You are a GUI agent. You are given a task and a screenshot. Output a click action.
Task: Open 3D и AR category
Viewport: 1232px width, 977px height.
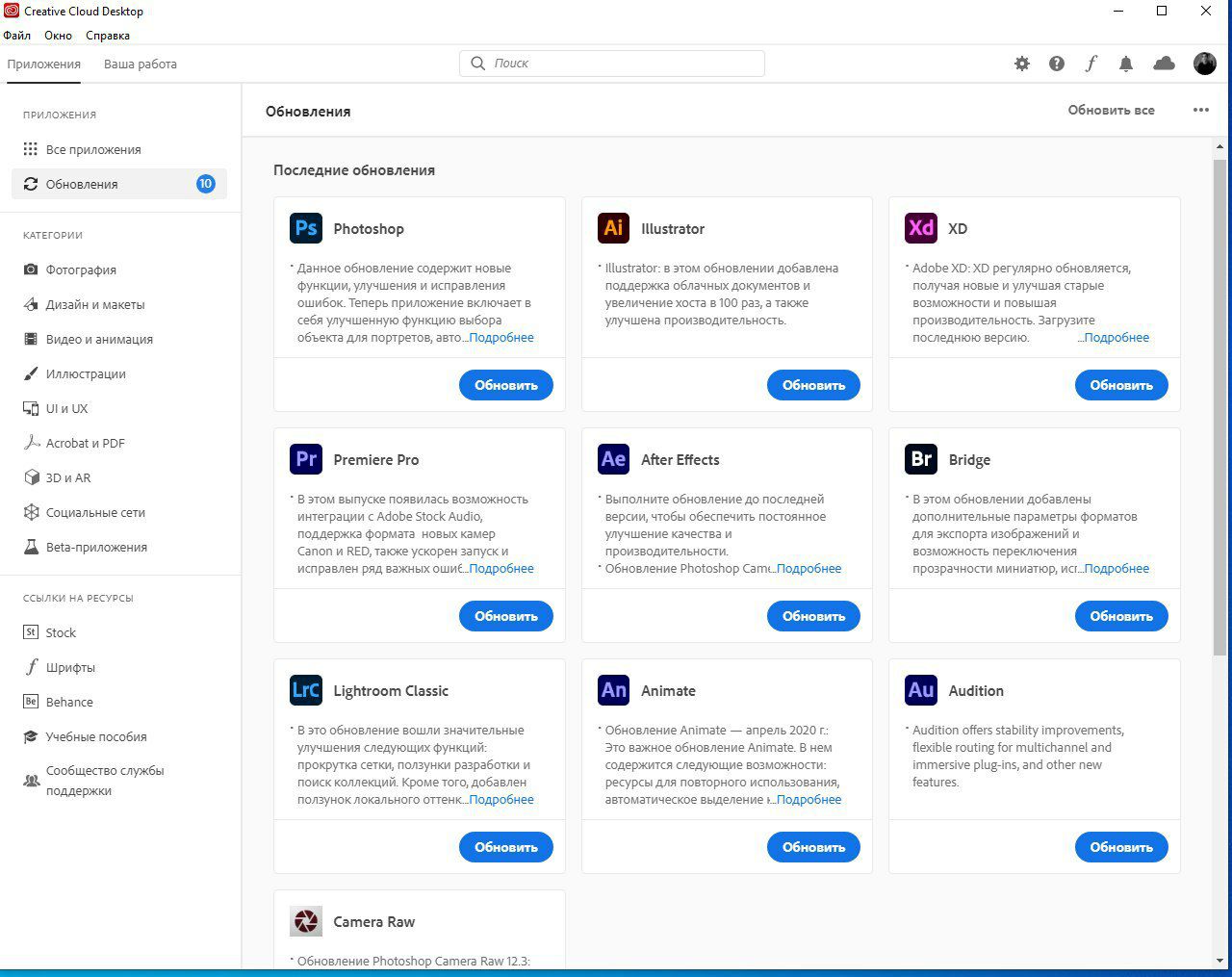coord(119,477)
